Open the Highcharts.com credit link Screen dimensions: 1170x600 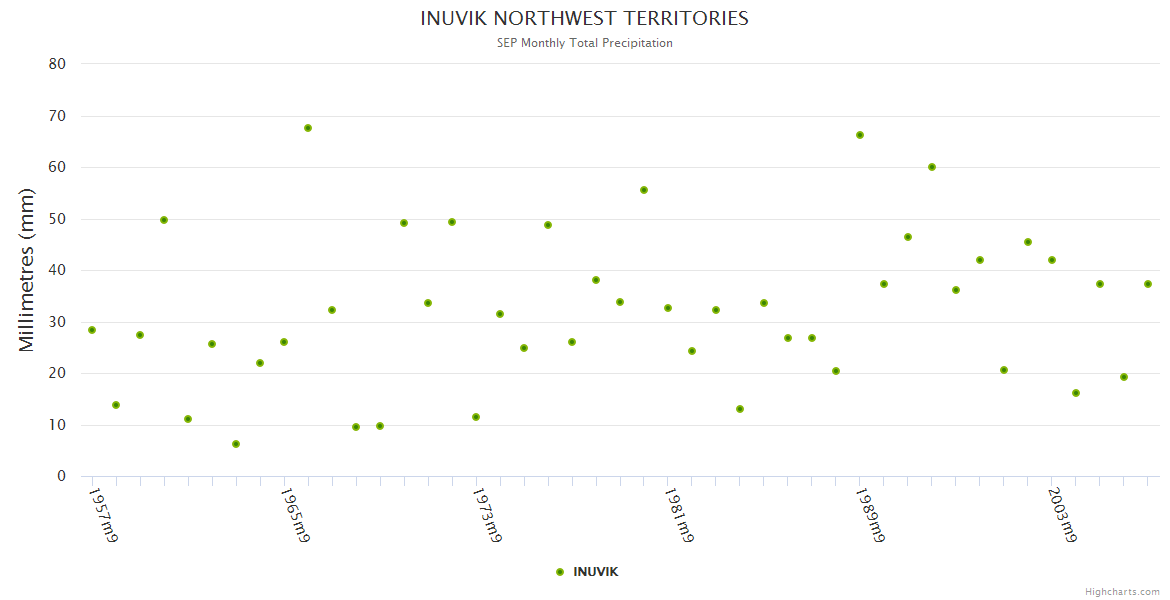click(1122, 591)
